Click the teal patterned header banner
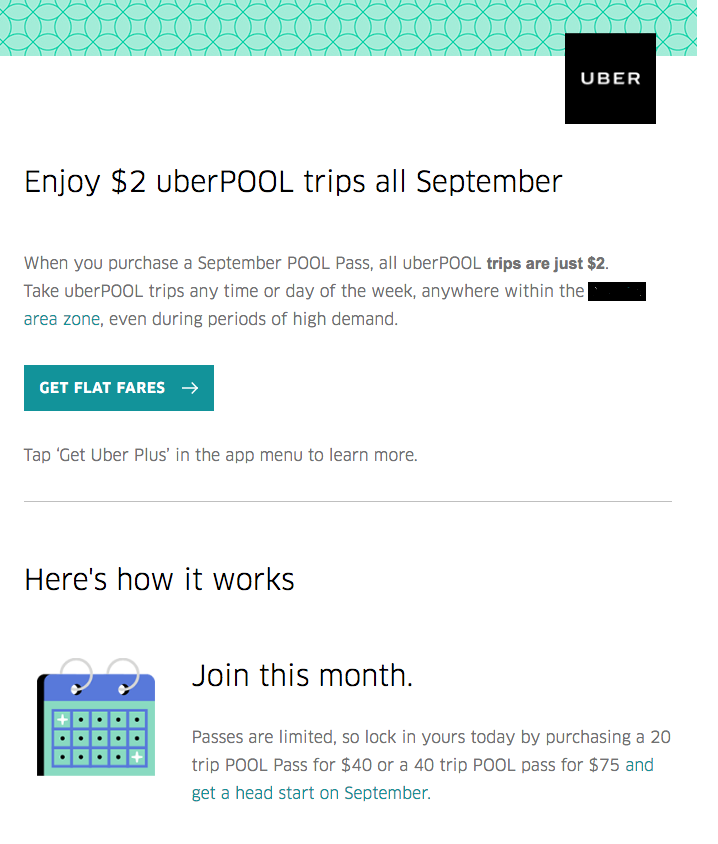This screenshot has width=718, height=844. 348,27
